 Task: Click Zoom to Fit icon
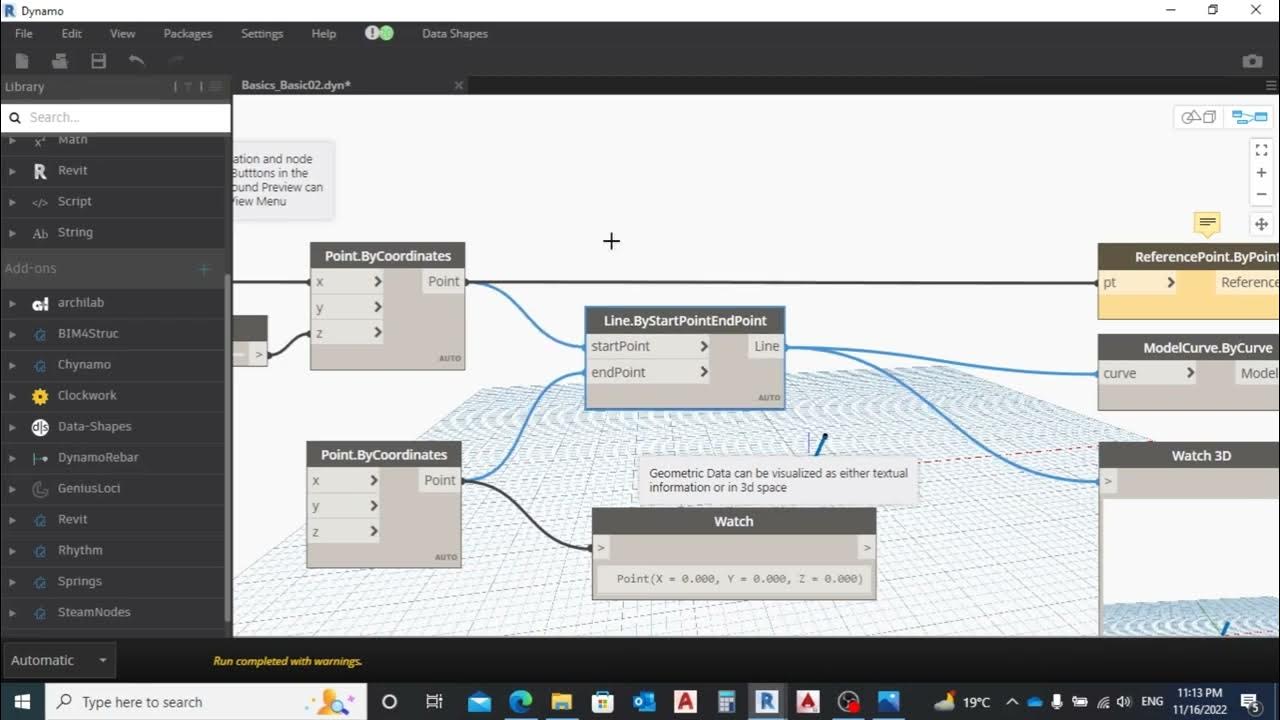click(1261, 150)
